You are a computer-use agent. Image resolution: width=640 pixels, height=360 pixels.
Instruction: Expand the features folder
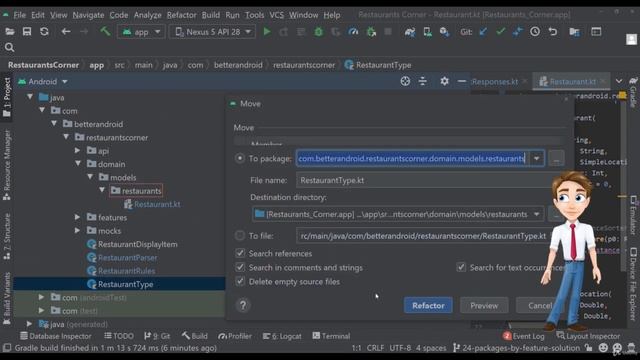point(77,217)
